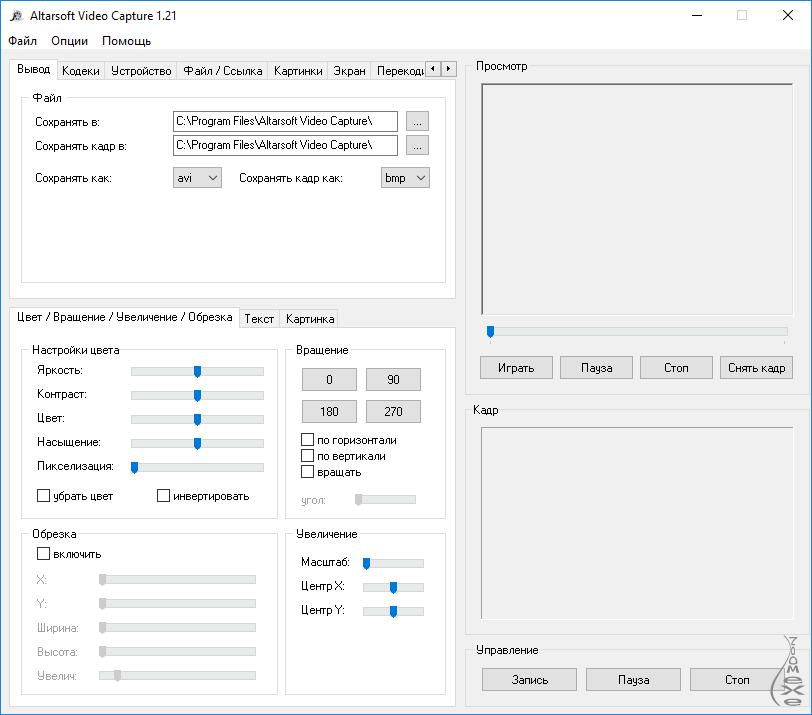Click Стоп in the Просмотр panel

676,368
